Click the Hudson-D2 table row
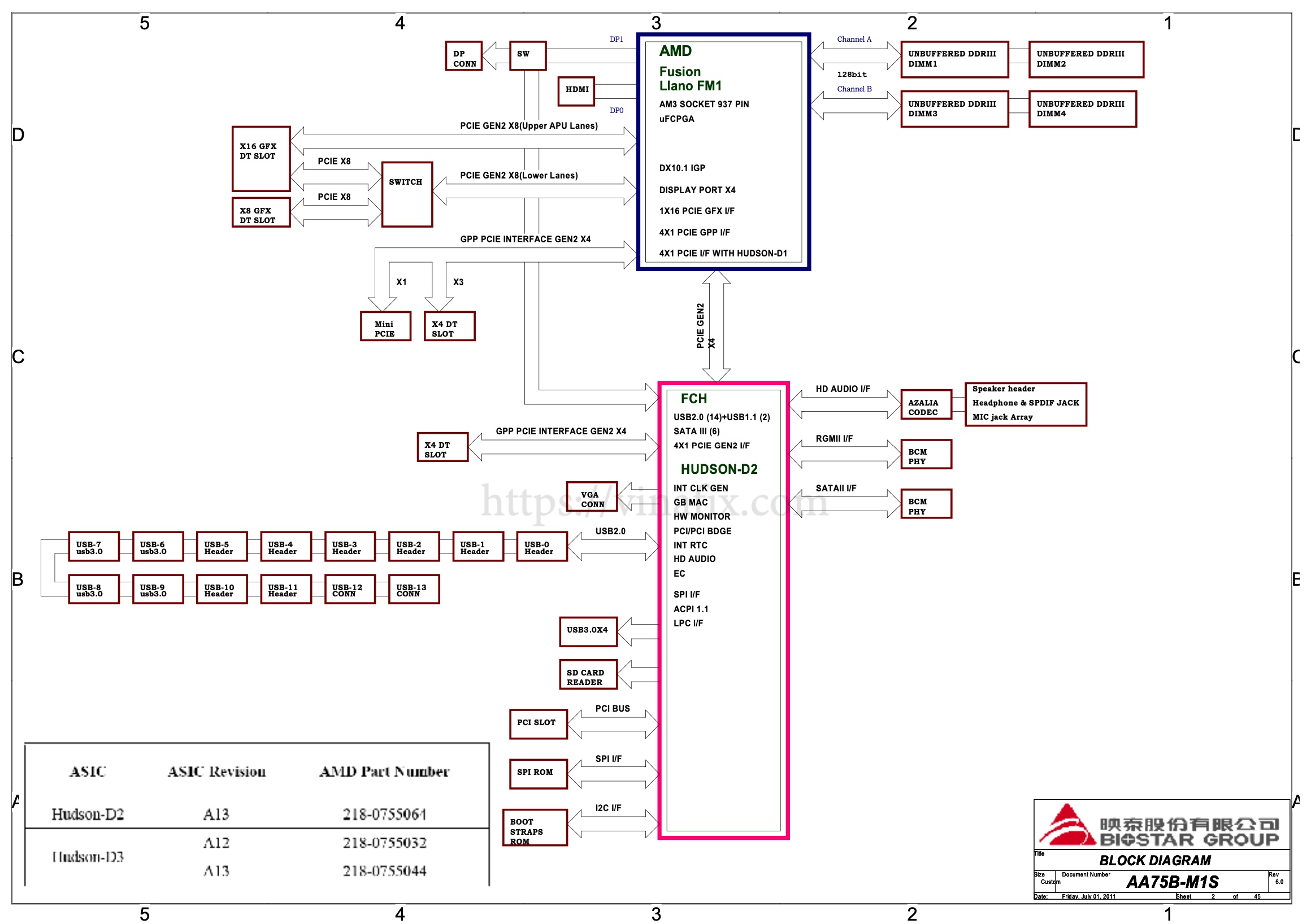Screen dimensions: 1311x924 (257, 814)
